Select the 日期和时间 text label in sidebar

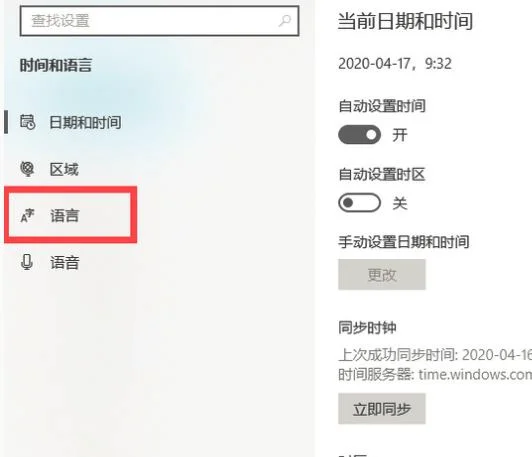pos(85,122)
